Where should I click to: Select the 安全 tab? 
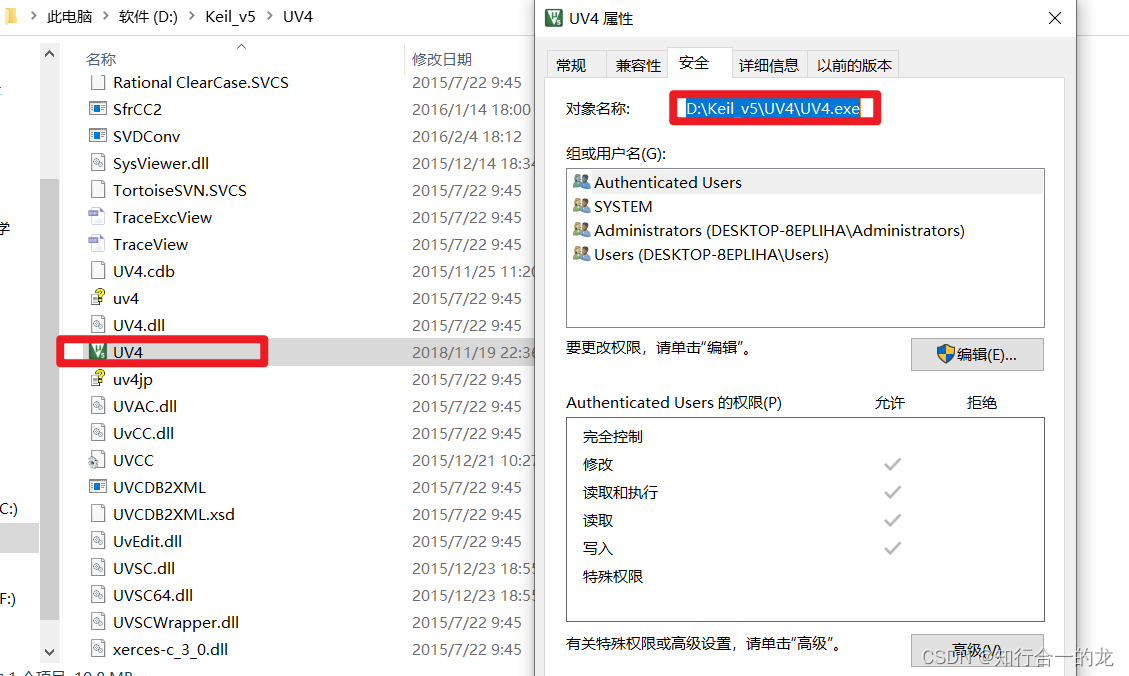[x=694, y=63]
